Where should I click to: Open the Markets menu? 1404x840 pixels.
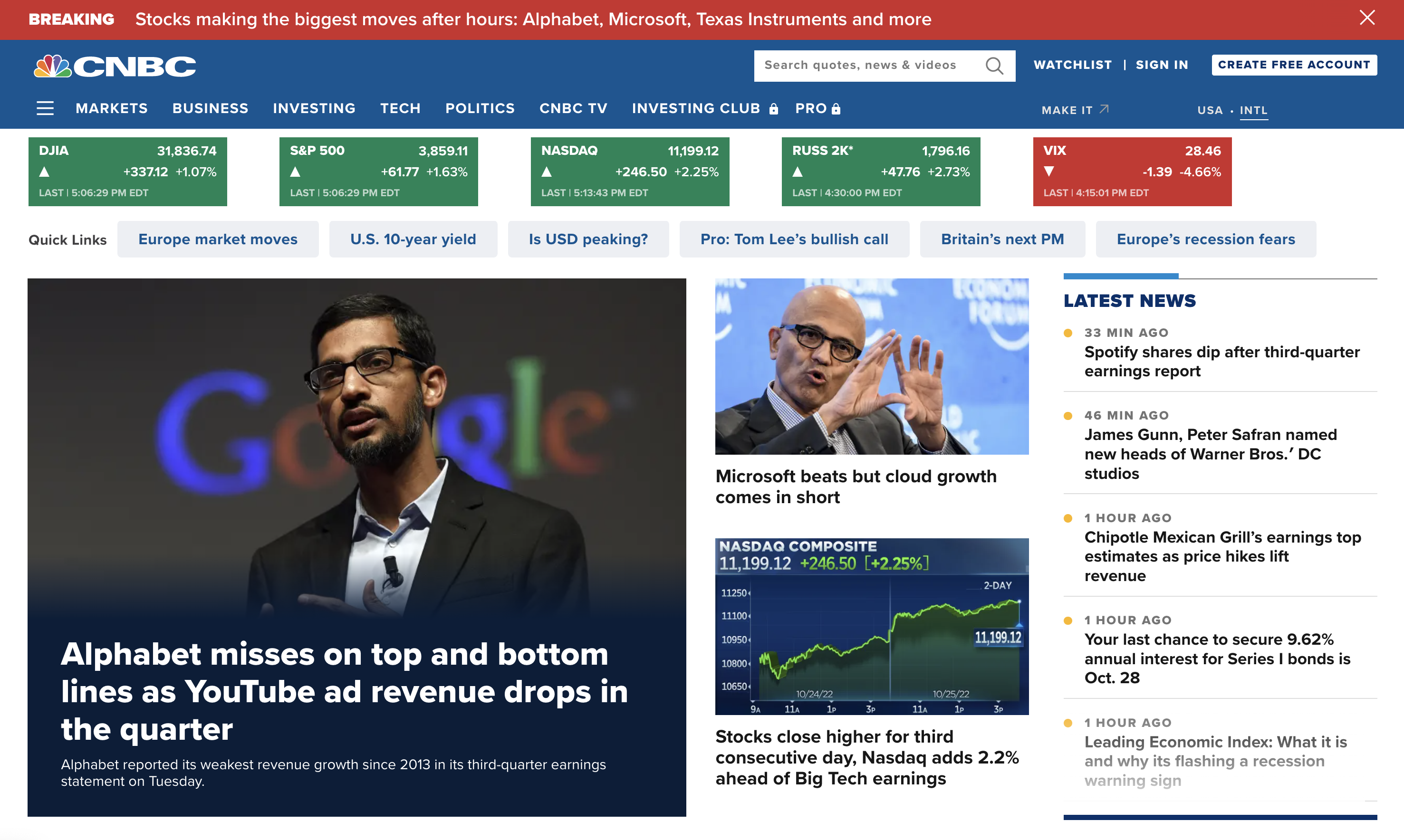point(112,108)
